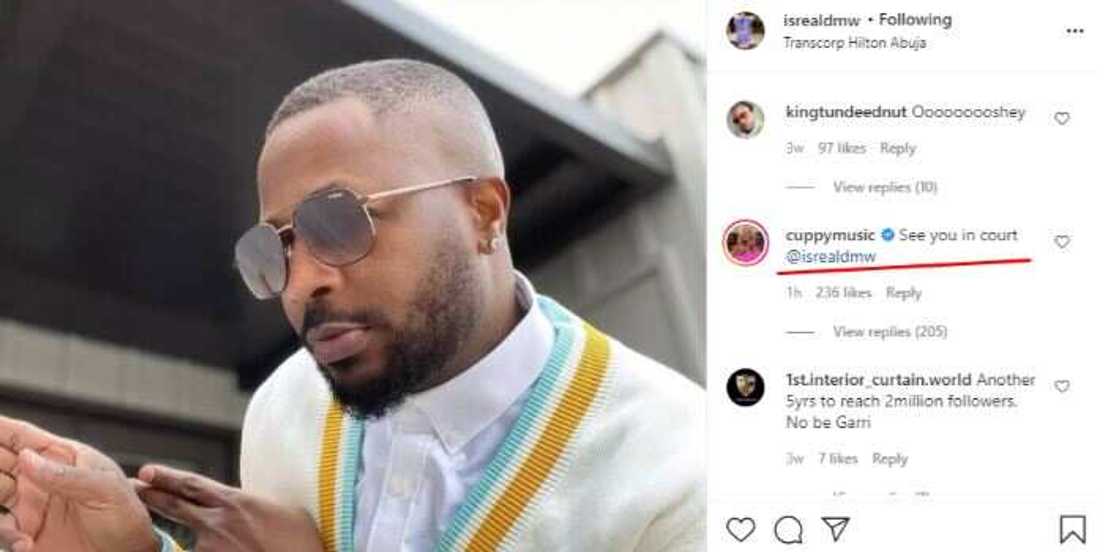Share post via paper plane icon
Screen dimensions: 1120x552
point(835,528)
